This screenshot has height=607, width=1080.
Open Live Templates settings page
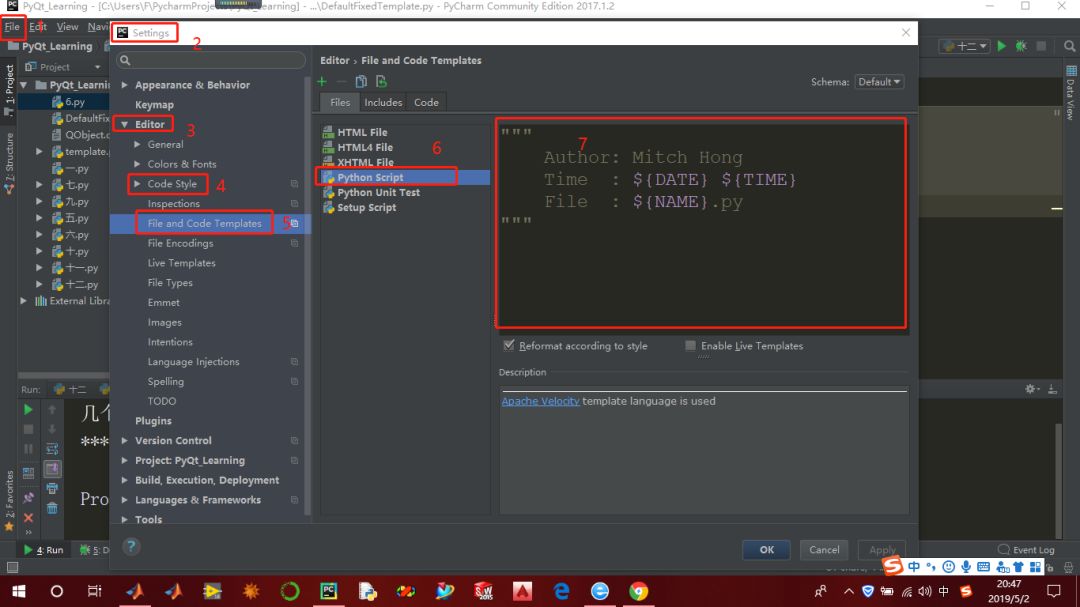tap(181, 263)
